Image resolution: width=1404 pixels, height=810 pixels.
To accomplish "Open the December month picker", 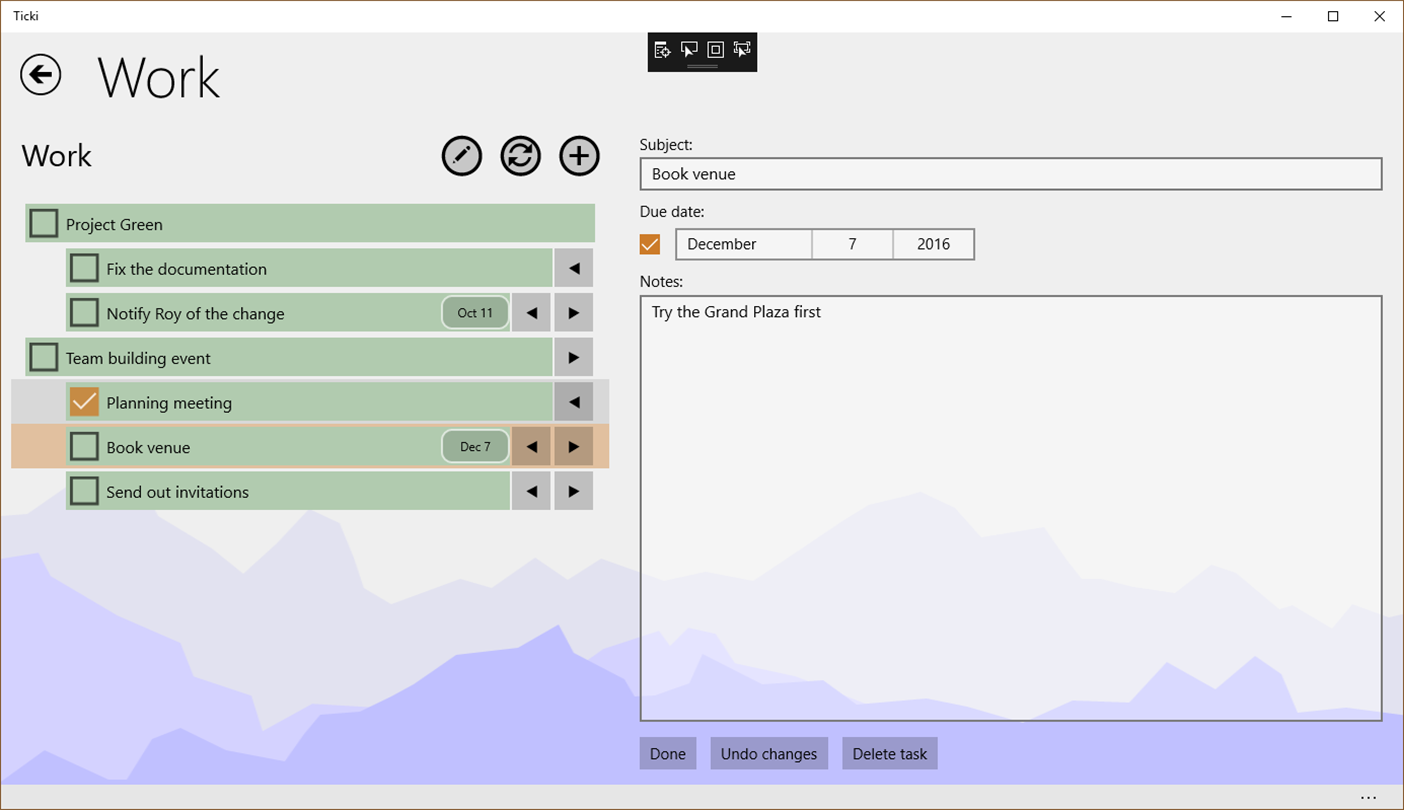I will [x=744, y=244].
